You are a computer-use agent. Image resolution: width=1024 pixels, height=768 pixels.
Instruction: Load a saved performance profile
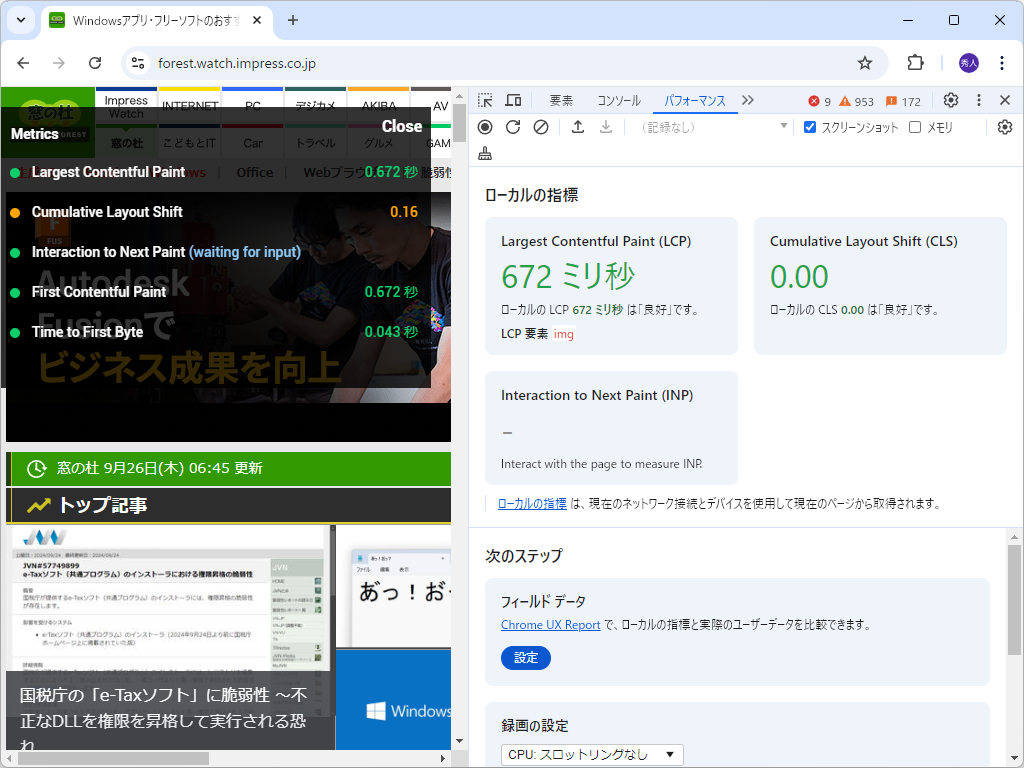click(x=577, y=127)
